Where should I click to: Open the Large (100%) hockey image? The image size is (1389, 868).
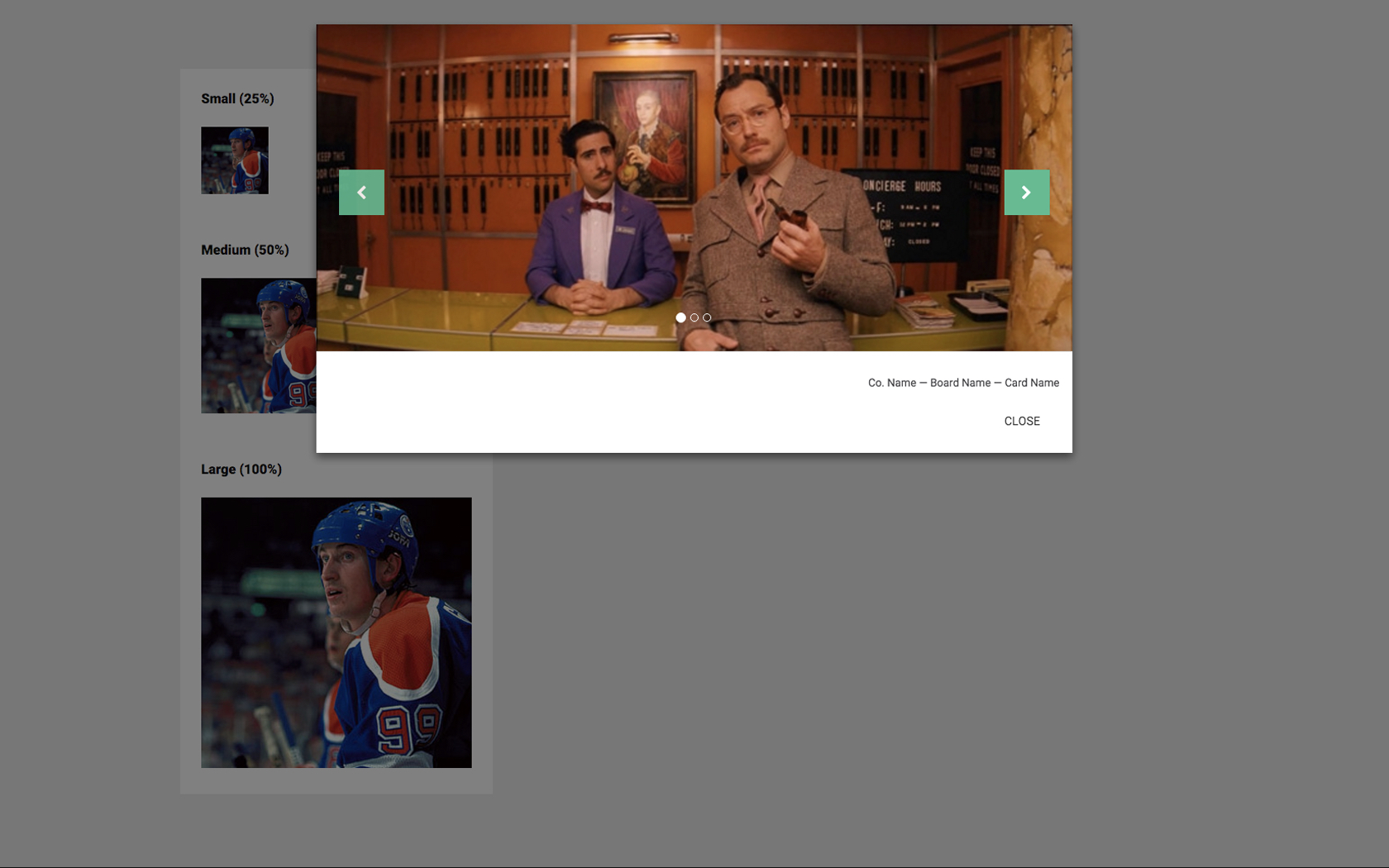tap(337, 632)
